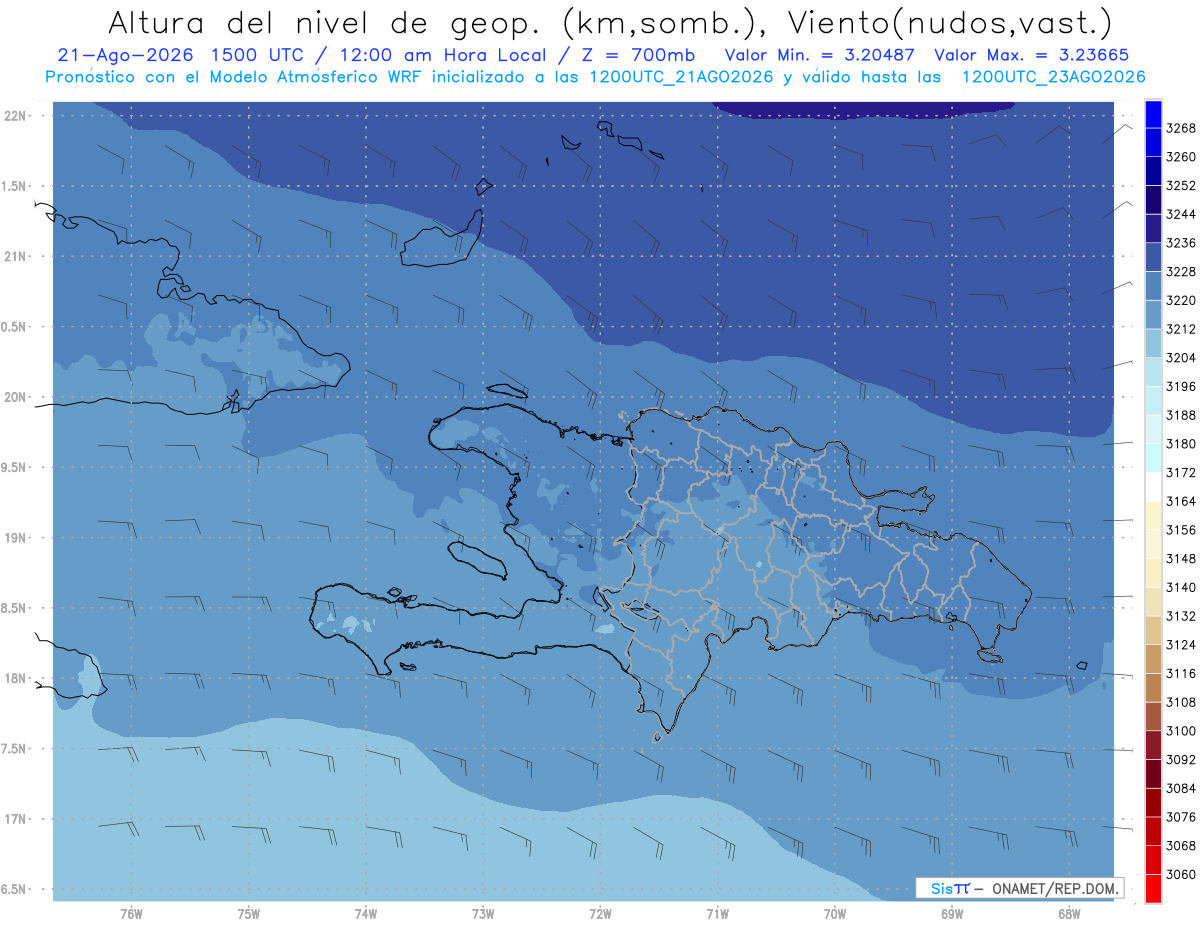Click the '70W' longitude label

tap(834, 913)
